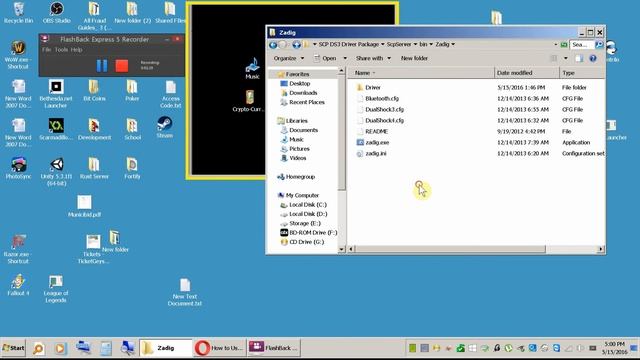Click the refresh icon beside the address bar
This screenshot has width=640, height=360.
tap(564, 44)
